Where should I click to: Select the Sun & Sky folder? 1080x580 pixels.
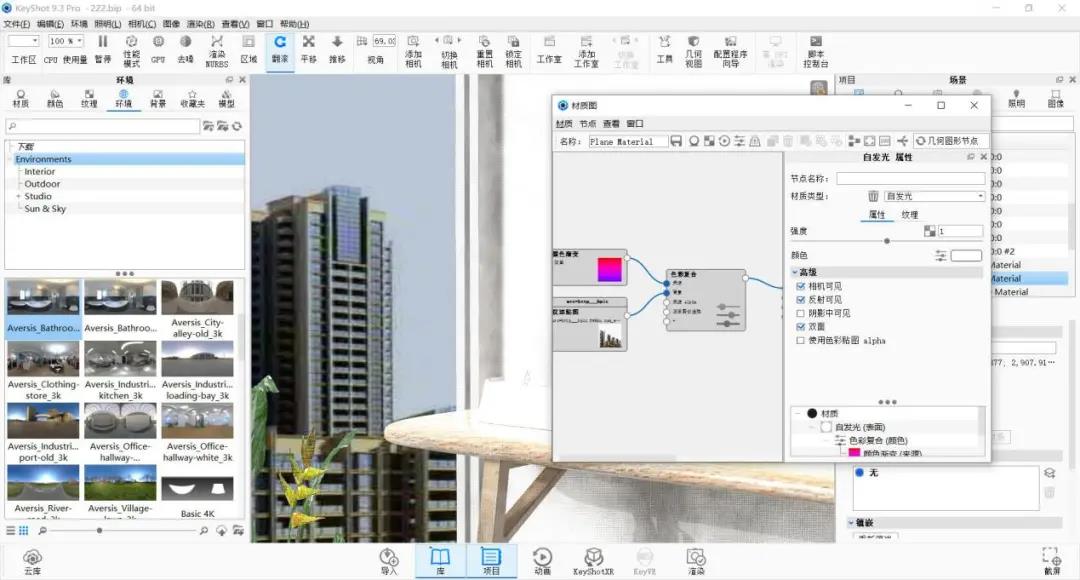coord(45,209)
